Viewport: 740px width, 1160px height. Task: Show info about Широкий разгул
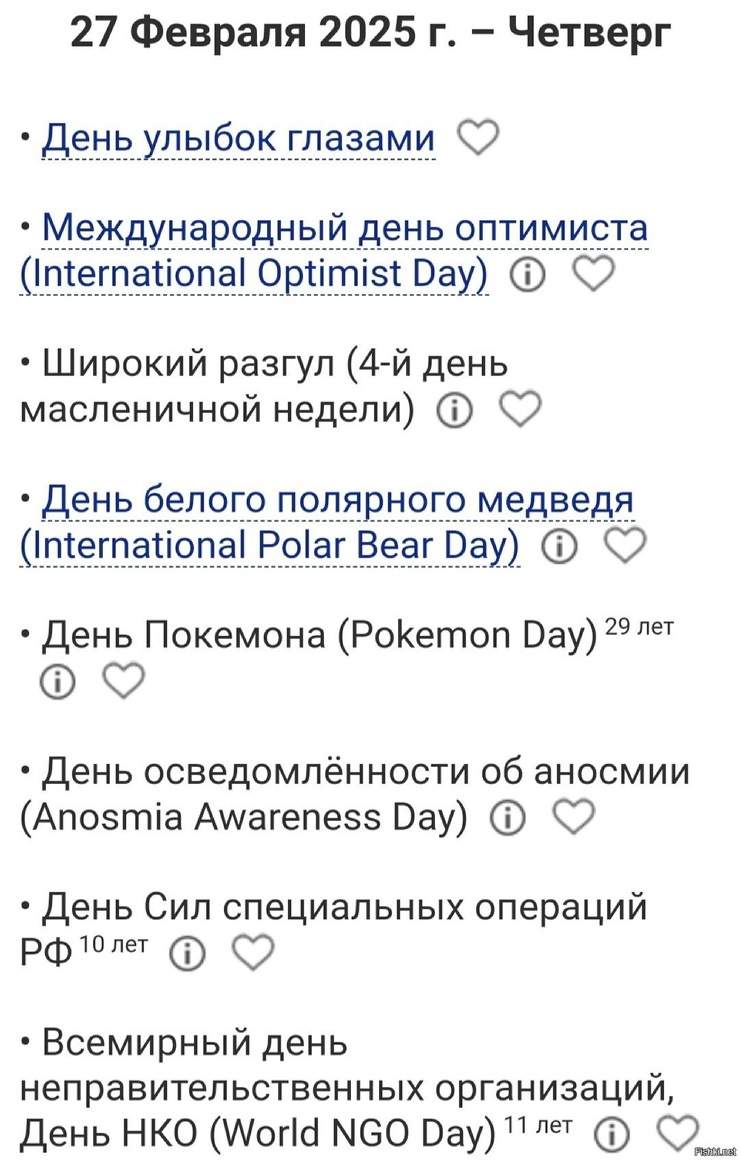pos(454,411)
